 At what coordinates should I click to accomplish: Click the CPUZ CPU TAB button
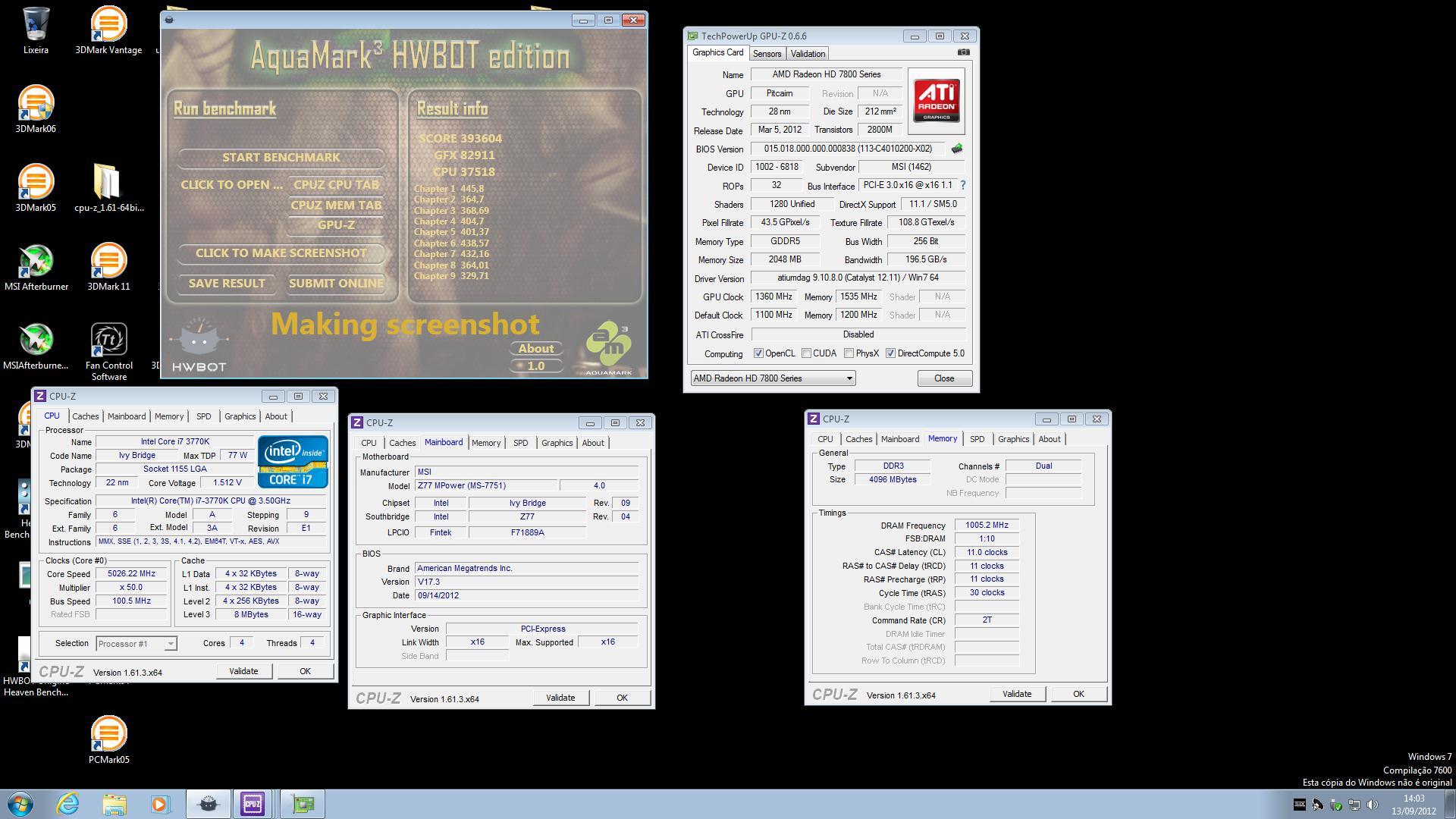(336, 185)
